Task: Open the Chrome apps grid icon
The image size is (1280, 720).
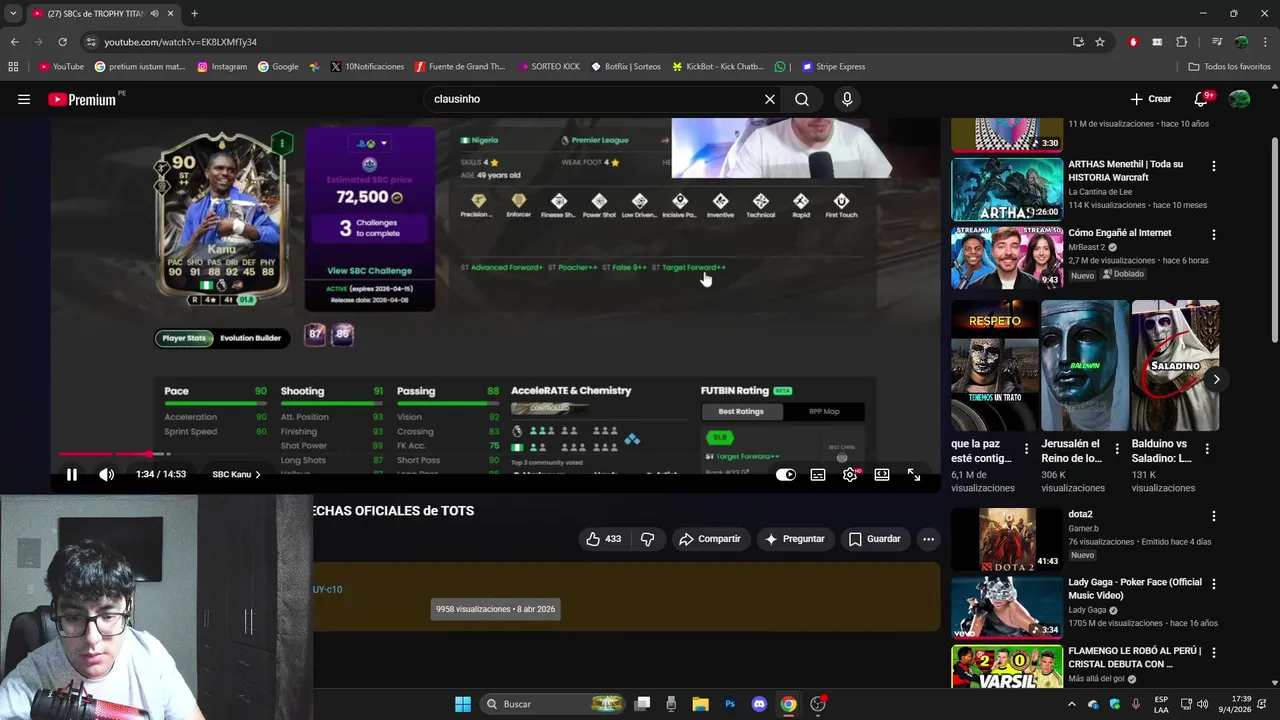Action: coord(13,67)
